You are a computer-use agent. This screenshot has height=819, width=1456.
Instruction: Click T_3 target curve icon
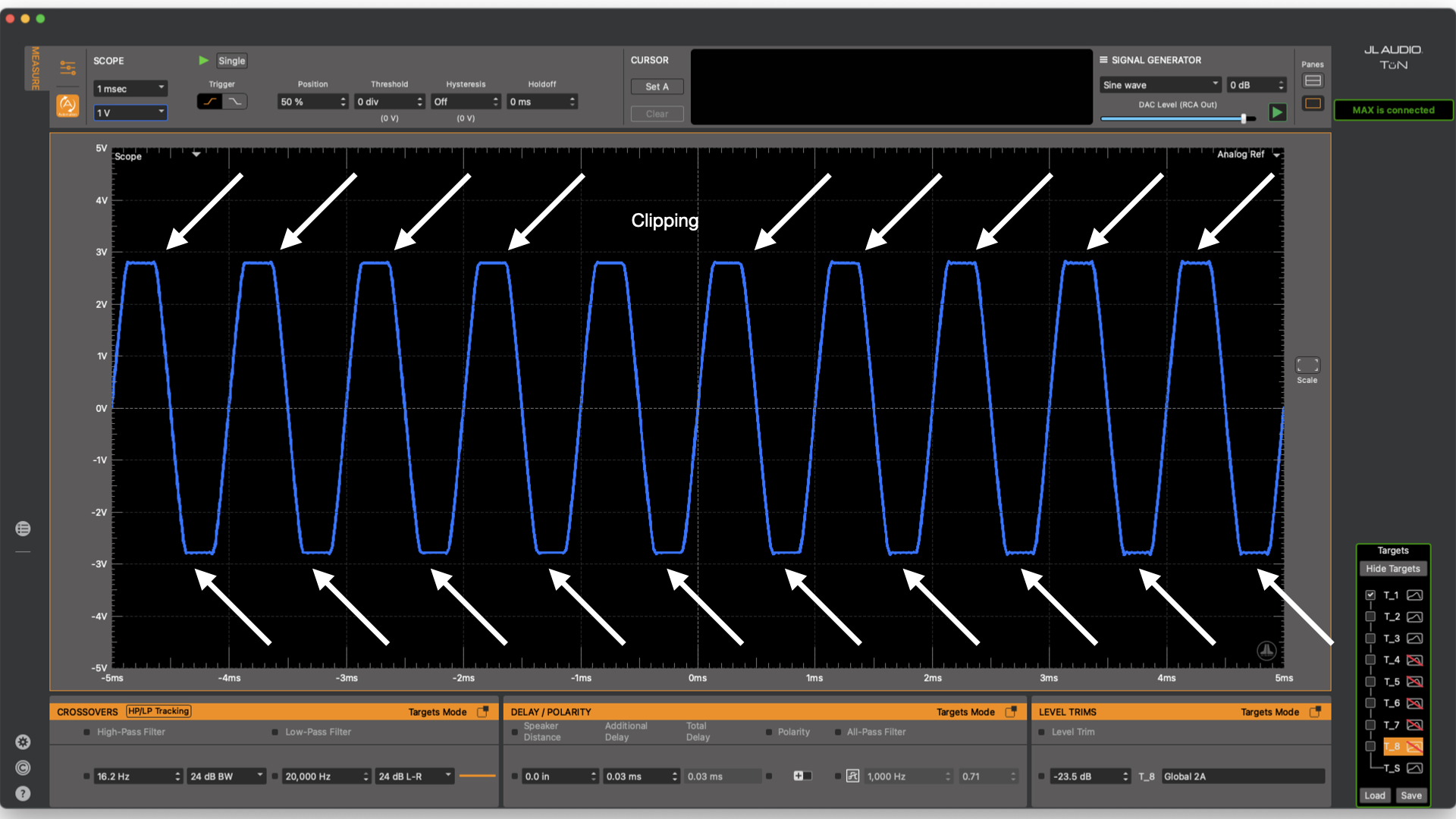point(1414,639)
